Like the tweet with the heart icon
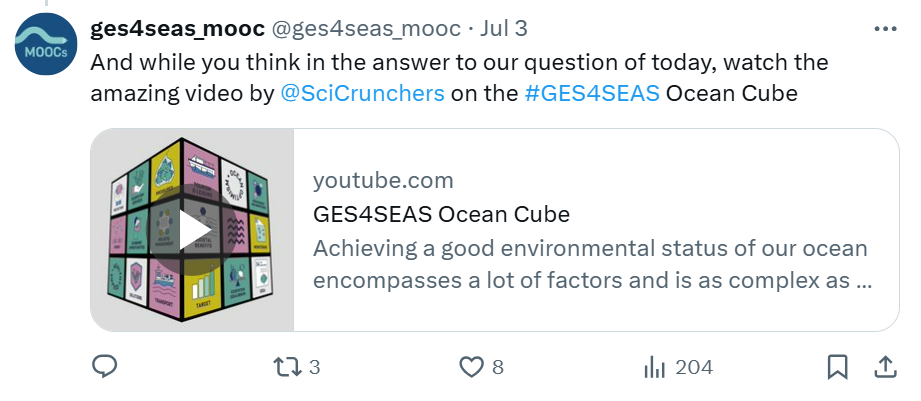The image size is (921, 401). pyautogui.click(x=471, y=367)
